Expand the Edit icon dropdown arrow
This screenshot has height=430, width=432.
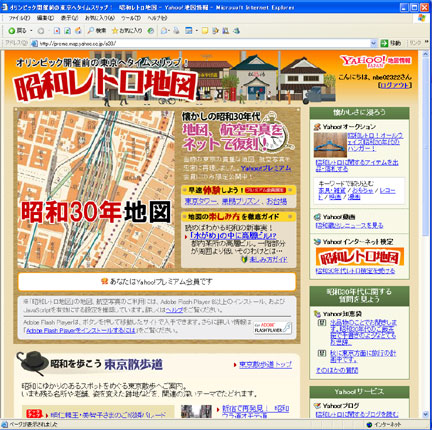pyautogui.click(x=196, y=31)
